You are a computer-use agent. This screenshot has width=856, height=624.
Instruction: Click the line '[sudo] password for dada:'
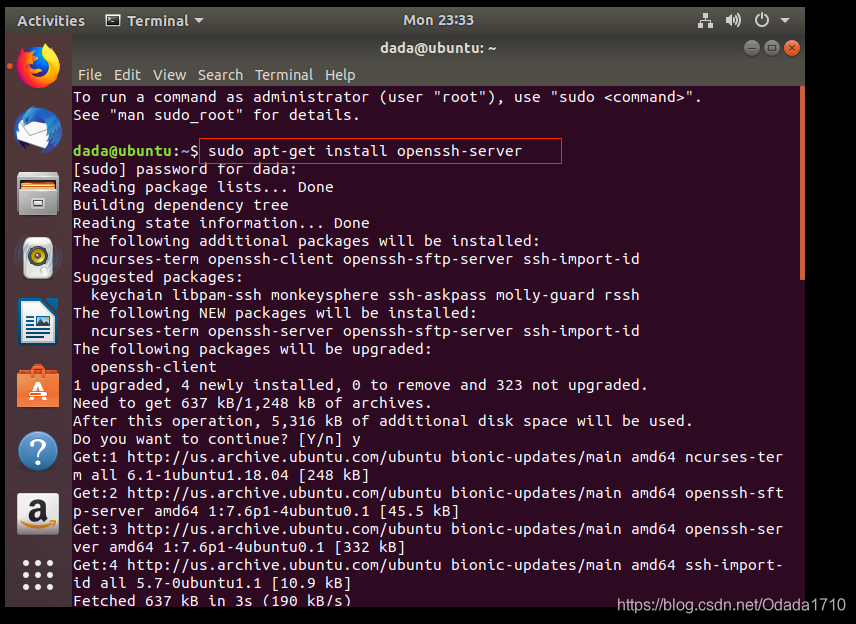[x=185, y=169]
